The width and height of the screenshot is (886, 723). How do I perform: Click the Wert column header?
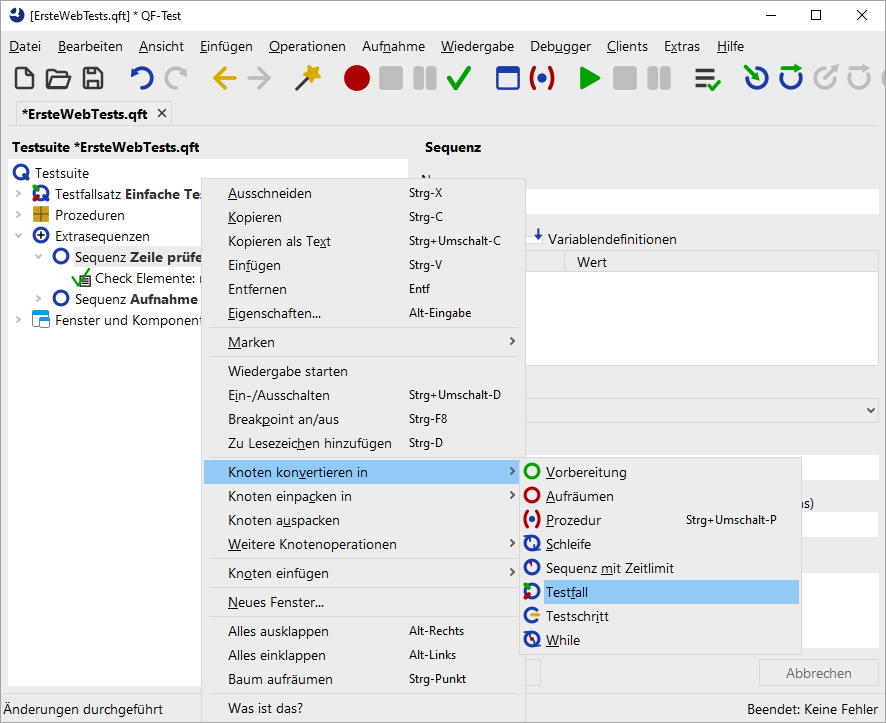pos(721,262)
